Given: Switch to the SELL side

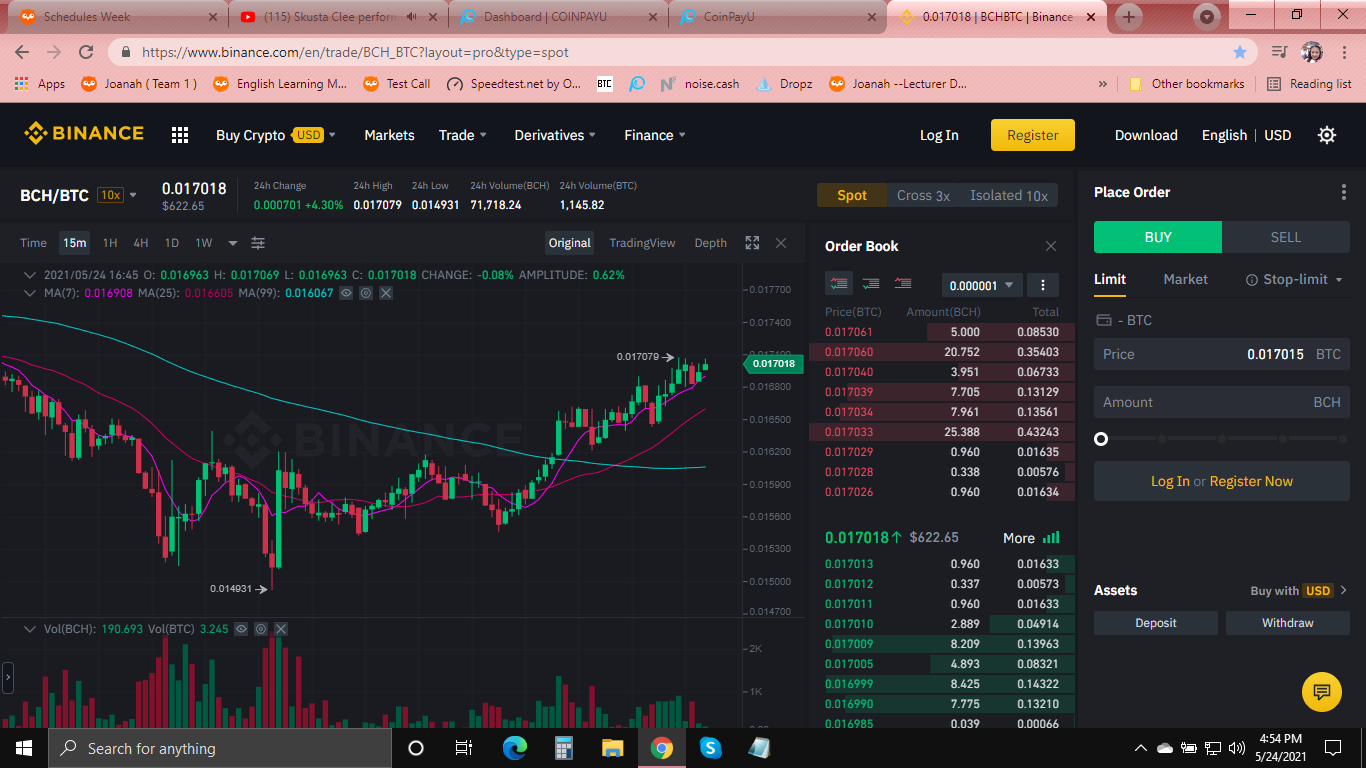Looking at the screenshot, I should (1286, 237).
